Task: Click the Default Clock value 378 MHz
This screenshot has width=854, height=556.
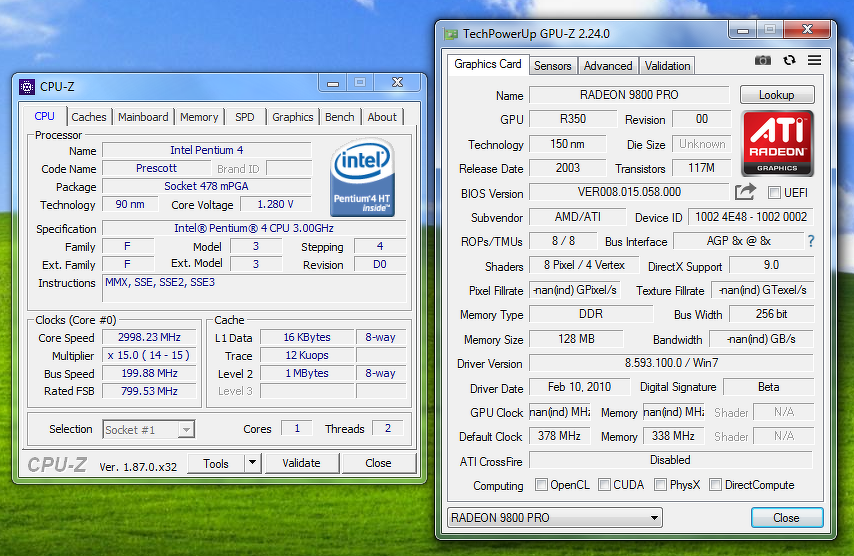Action: click(x=559, y=436)
